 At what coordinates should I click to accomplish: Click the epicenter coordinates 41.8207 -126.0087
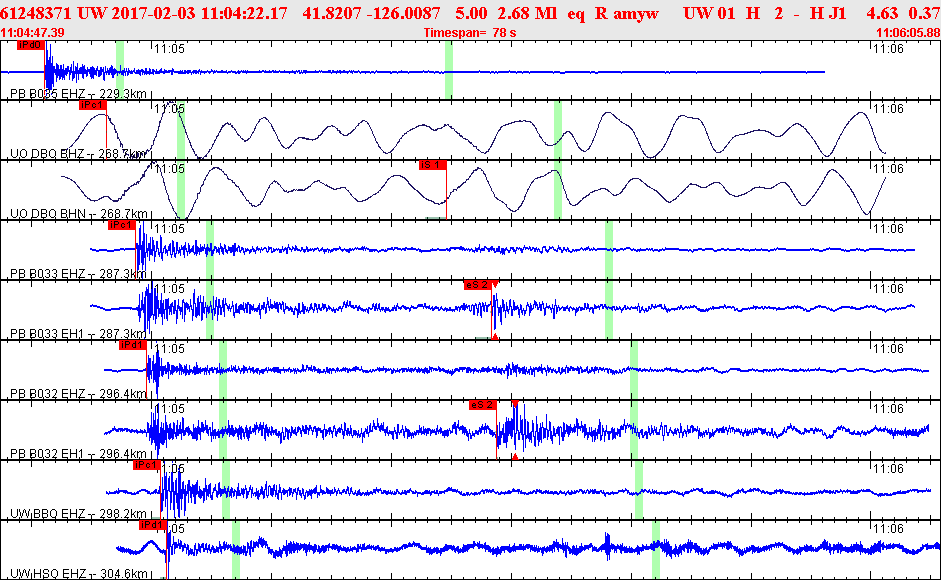[x=371, y=13]
